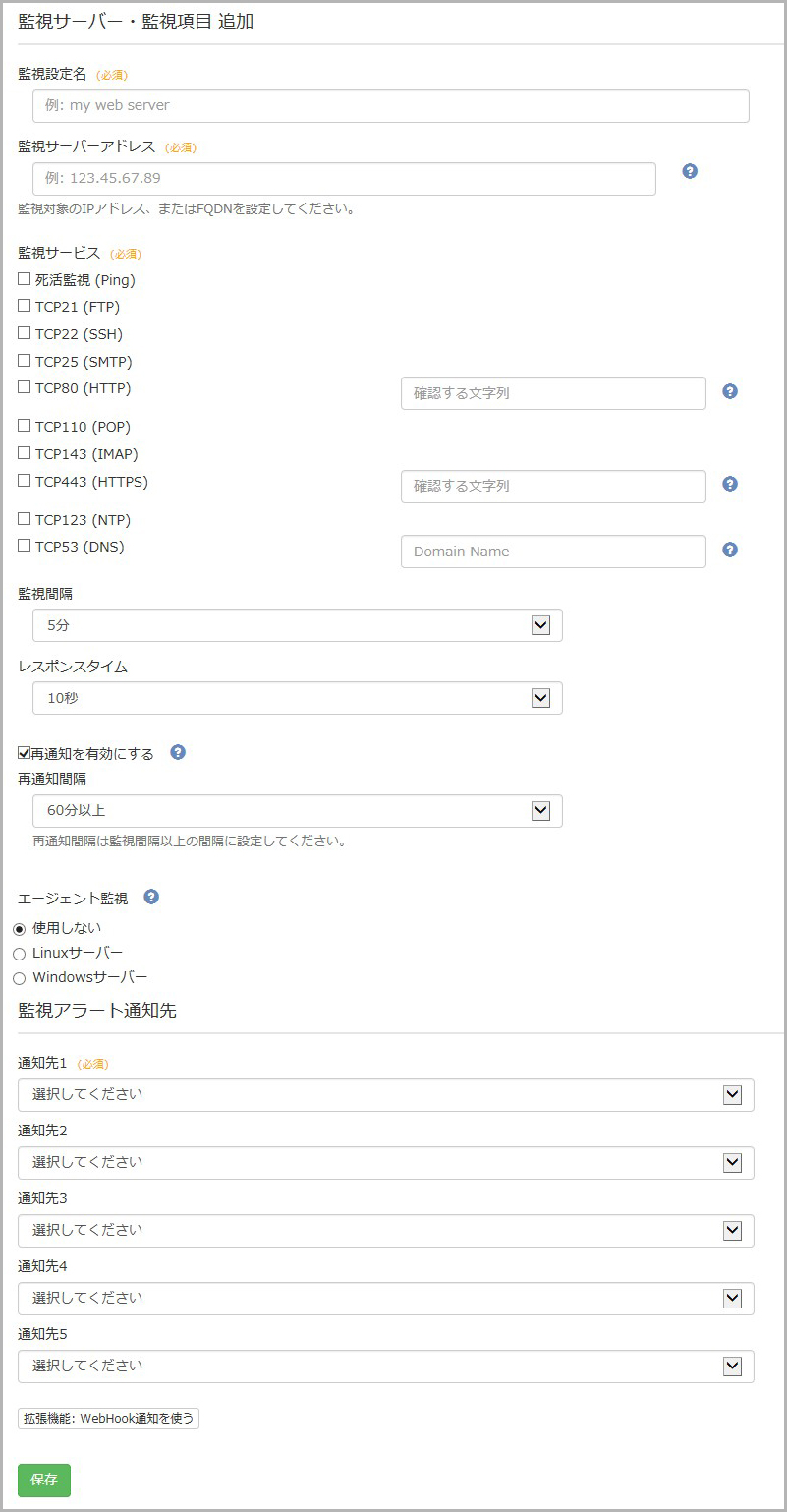Uncheck 再通知を有効にする checkbox
Viewport: 787px width, 1512px height.
pos(25,753)
